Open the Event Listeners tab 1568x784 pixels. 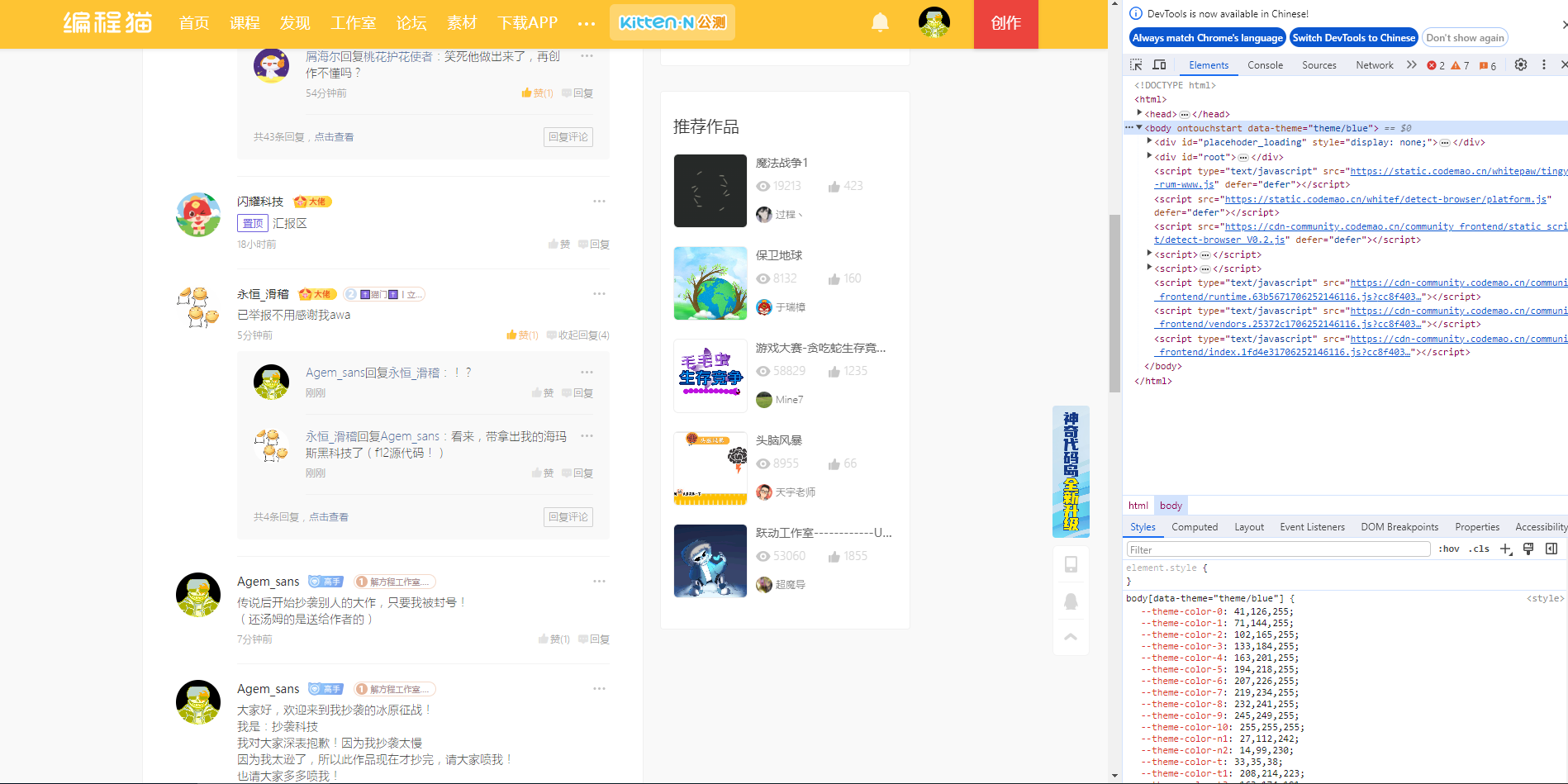coord(1312,527)
